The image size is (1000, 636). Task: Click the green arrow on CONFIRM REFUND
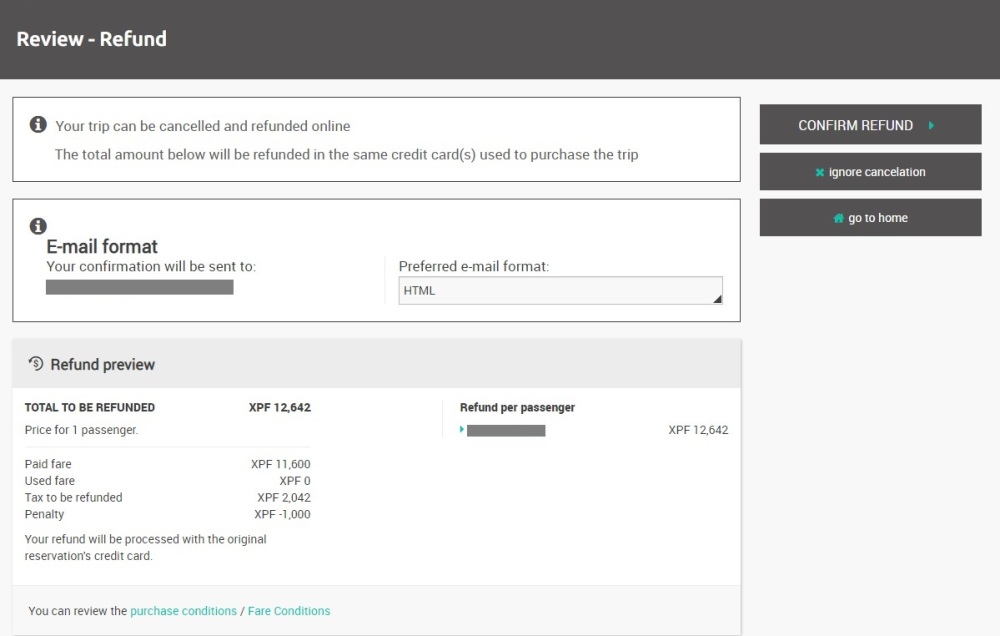pyautogui.click(x=932, y=126)
